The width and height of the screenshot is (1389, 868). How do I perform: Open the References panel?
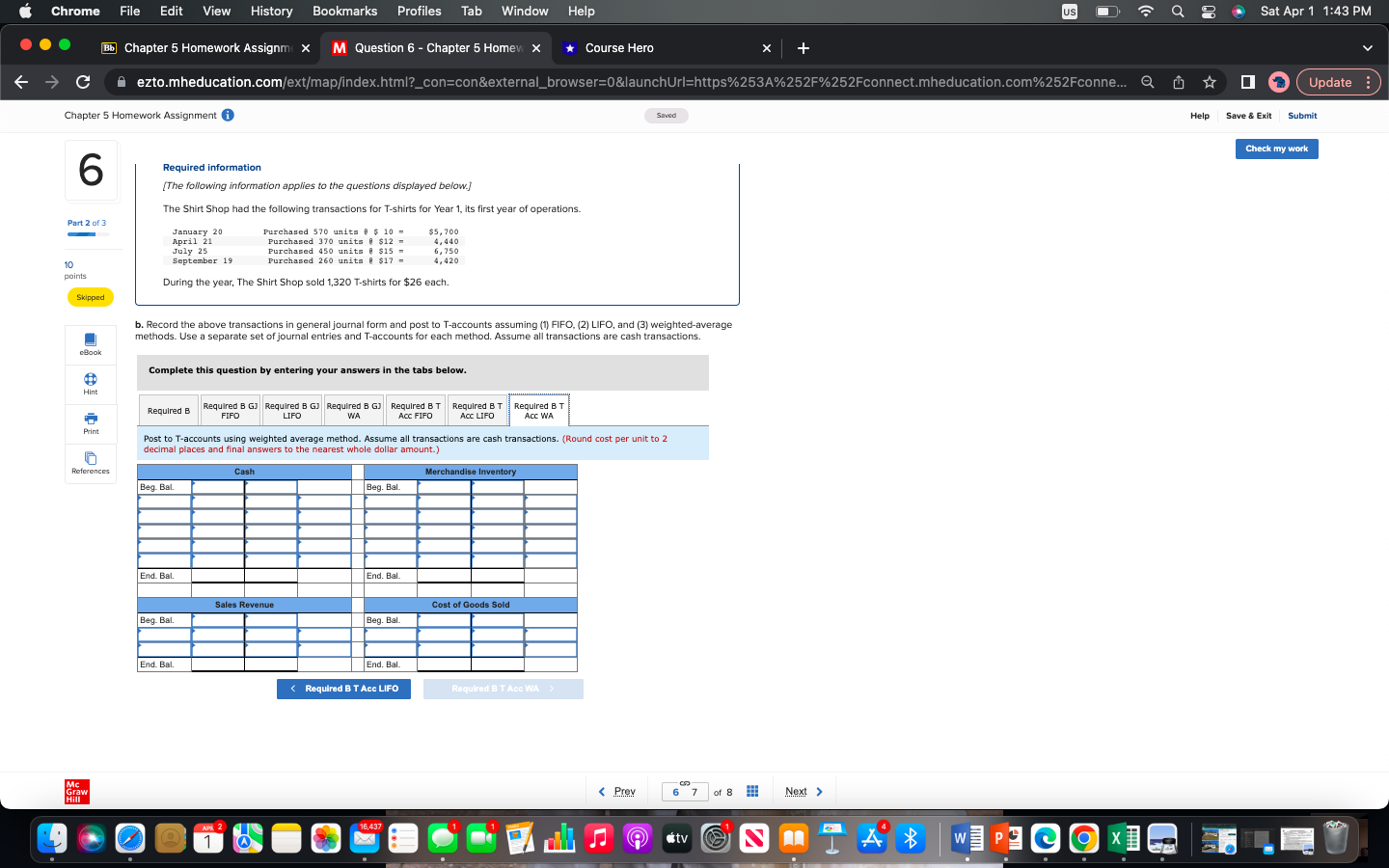[x=91, y=463]
